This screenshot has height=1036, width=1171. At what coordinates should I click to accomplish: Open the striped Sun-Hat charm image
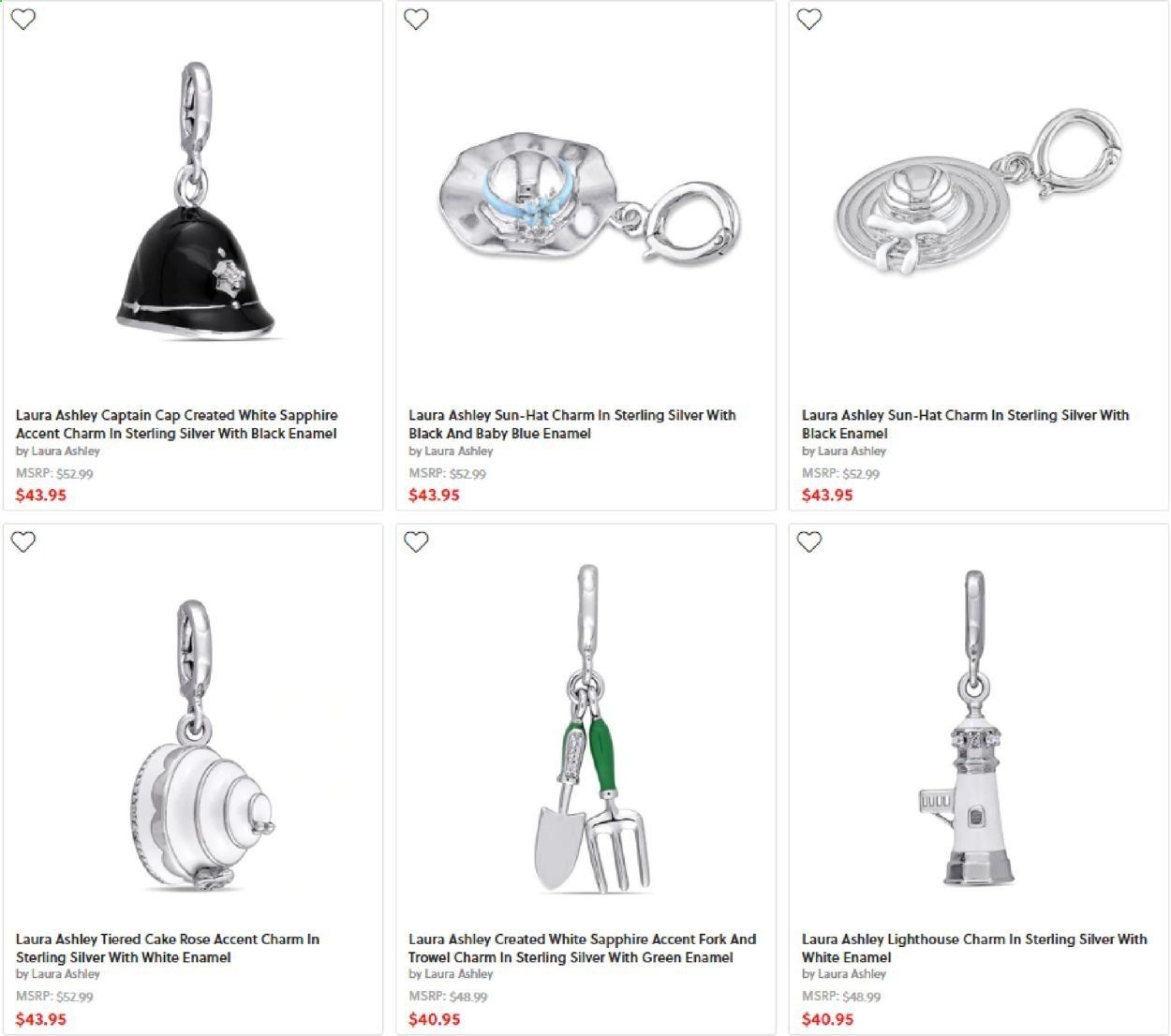point(979,192)
